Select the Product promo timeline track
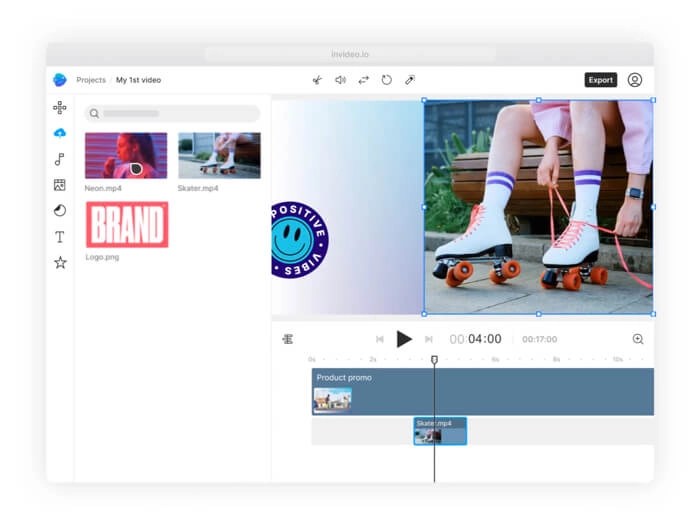 click(x=483, y=392)
